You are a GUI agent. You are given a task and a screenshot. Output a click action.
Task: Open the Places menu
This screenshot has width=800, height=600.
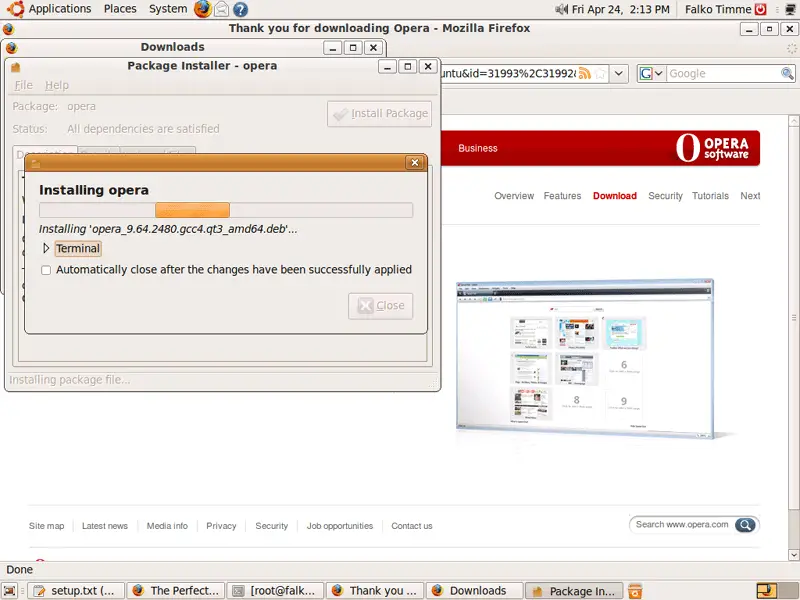120,9
